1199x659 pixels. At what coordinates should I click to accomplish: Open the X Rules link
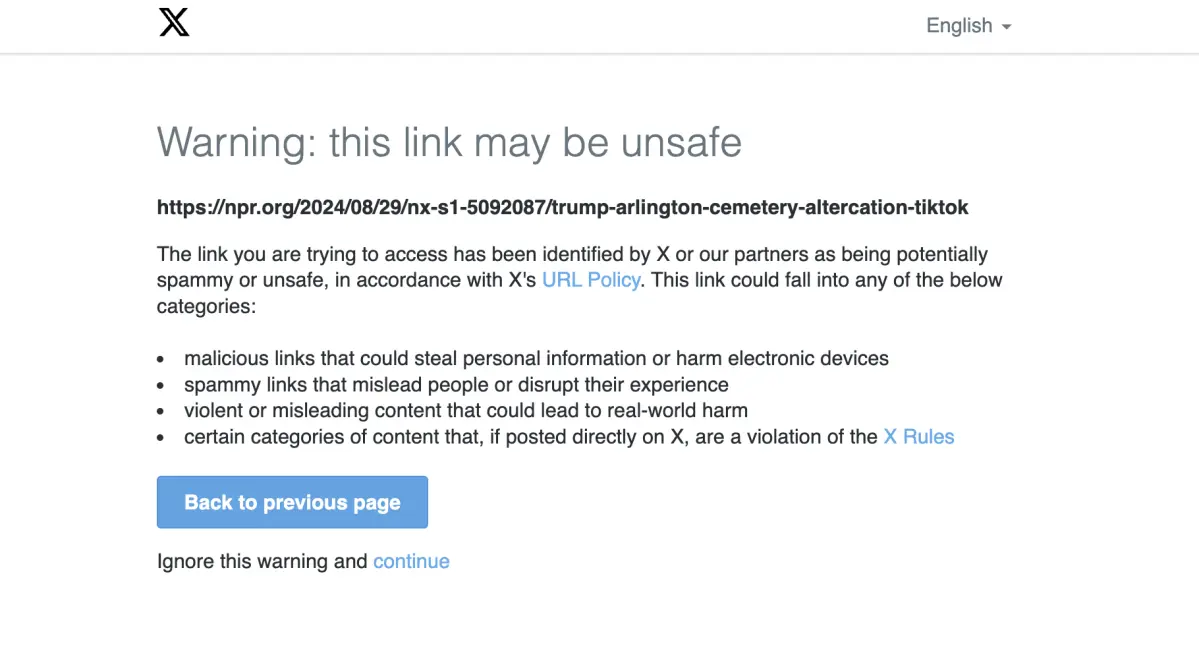click(918, 436)
